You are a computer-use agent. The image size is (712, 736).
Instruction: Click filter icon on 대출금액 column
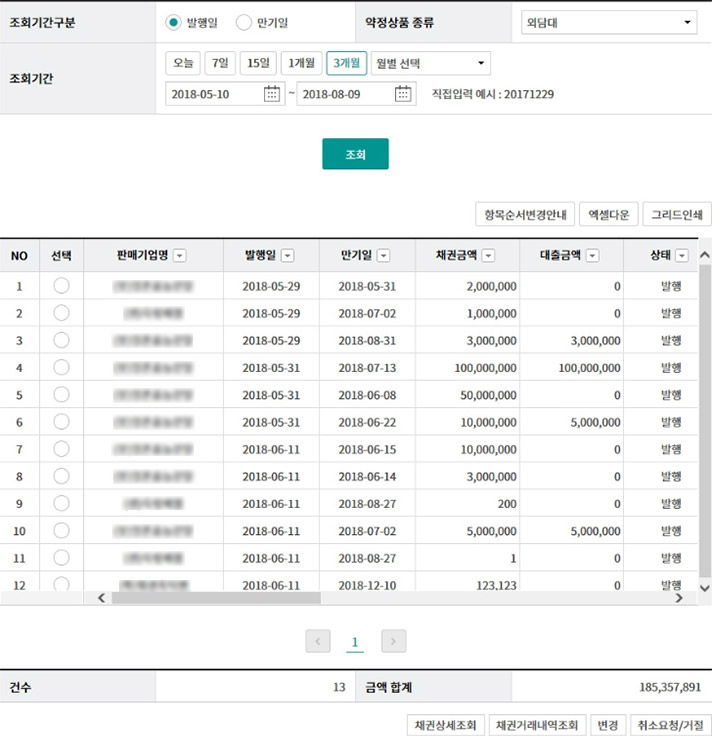[x=592, y=256]
